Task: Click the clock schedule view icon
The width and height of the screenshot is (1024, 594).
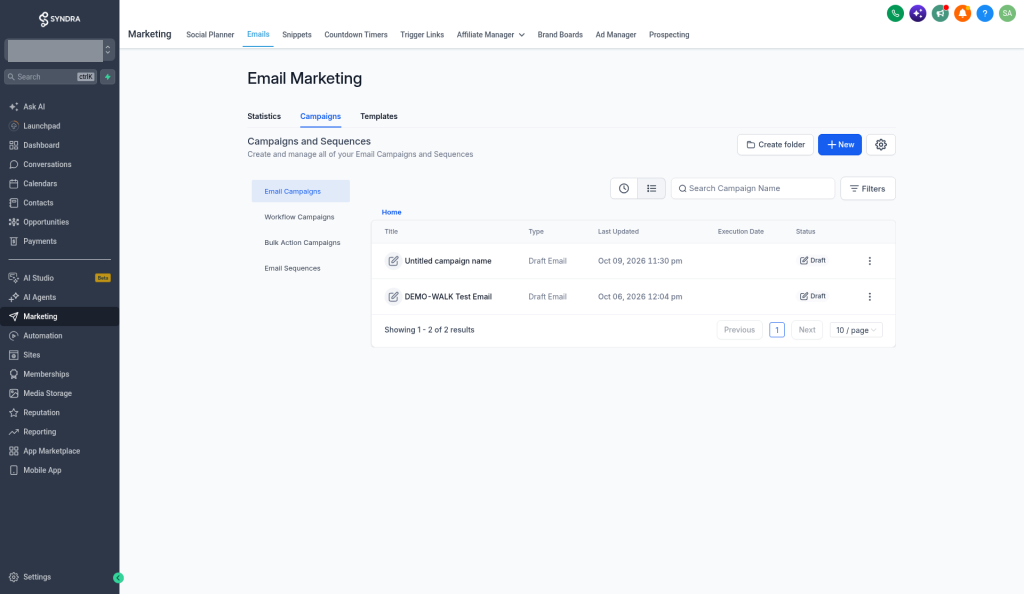Action: click(x=624, y=189)
